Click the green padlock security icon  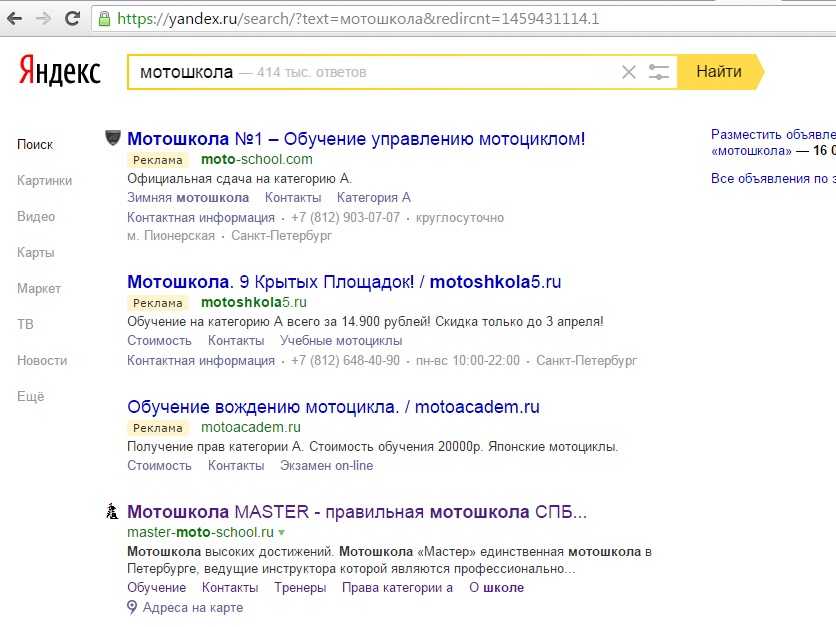point(105,19)
